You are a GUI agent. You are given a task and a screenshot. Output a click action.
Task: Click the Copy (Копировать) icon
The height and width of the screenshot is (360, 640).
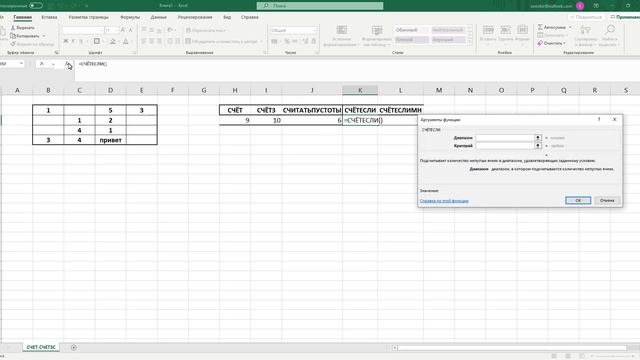coord(13,36)
